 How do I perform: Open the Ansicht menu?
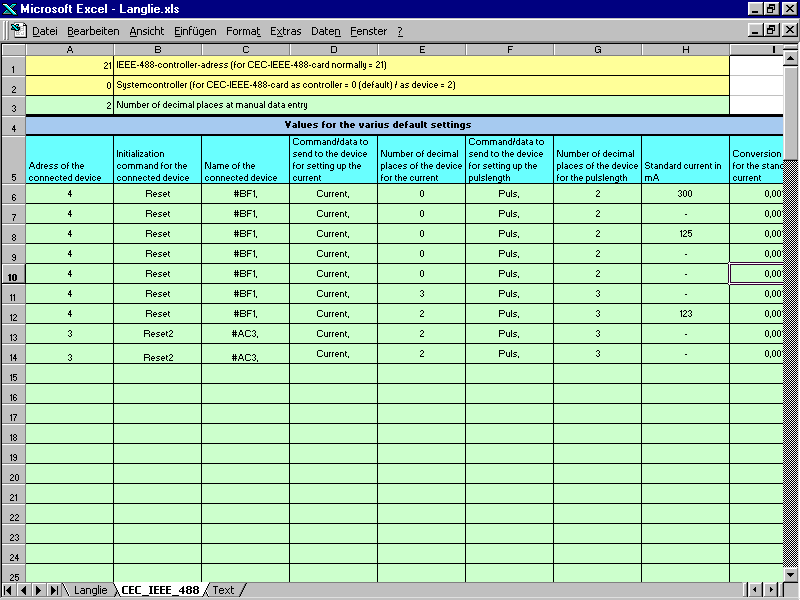[146, 31]
